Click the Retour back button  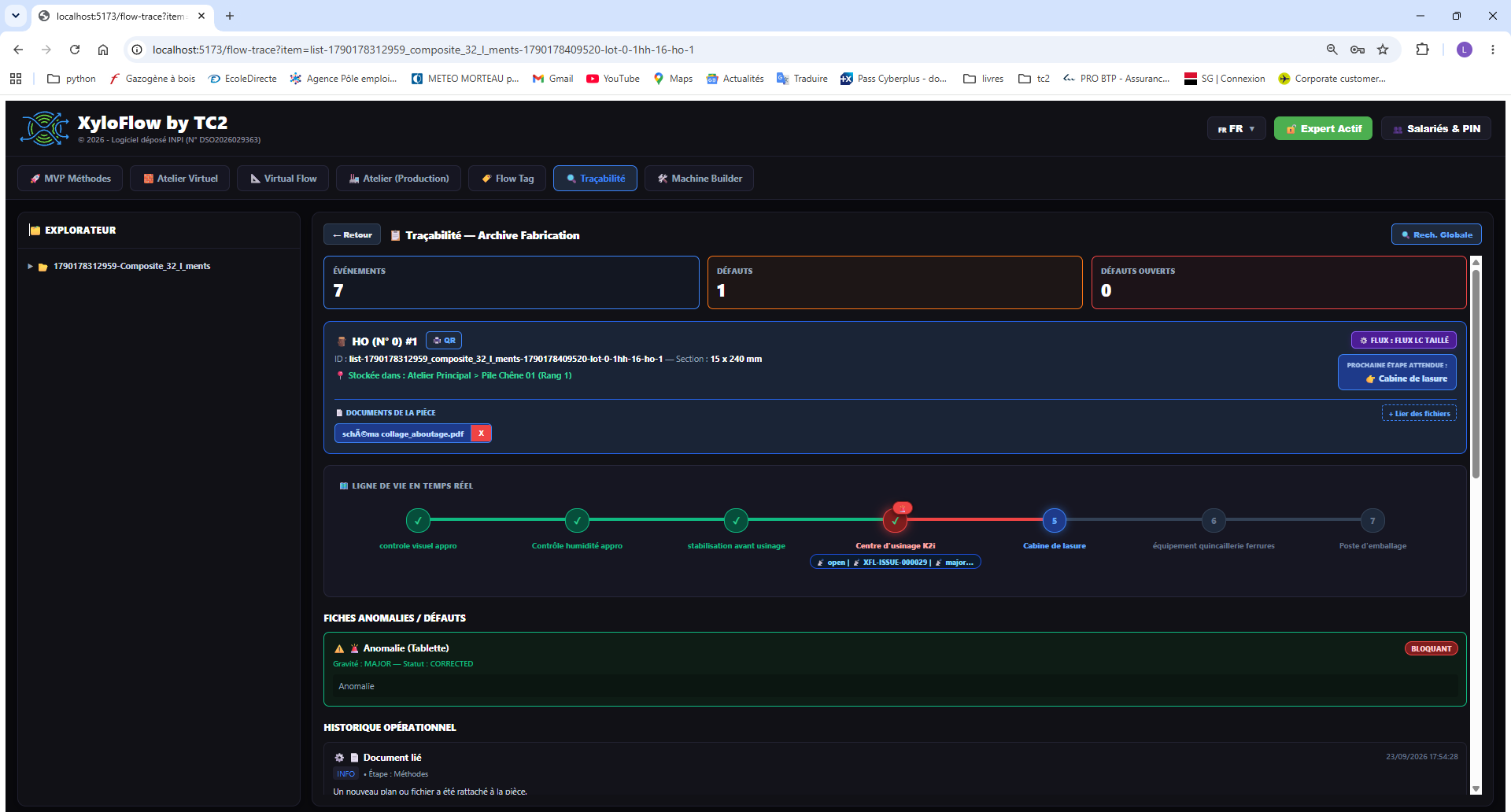point(353,234)
